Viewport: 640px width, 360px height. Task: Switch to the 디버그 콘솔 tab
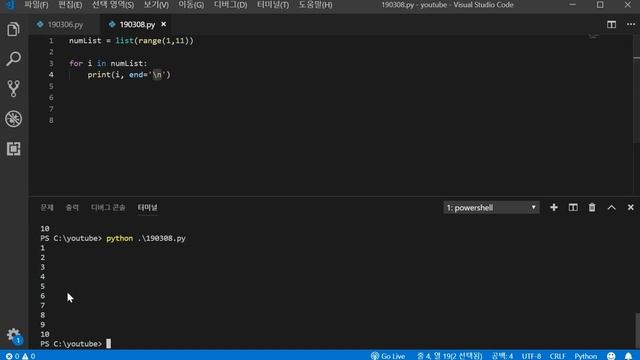coord(108,207)
